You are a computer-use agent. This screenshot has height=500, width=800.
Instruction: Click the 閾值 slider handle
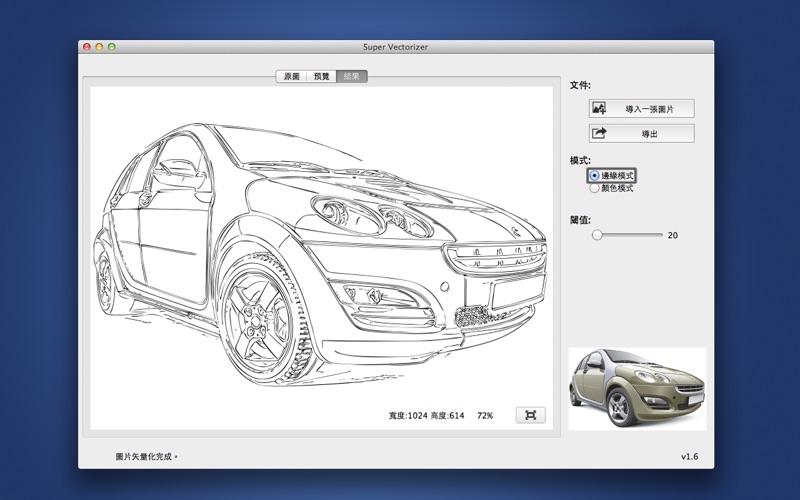597,235
